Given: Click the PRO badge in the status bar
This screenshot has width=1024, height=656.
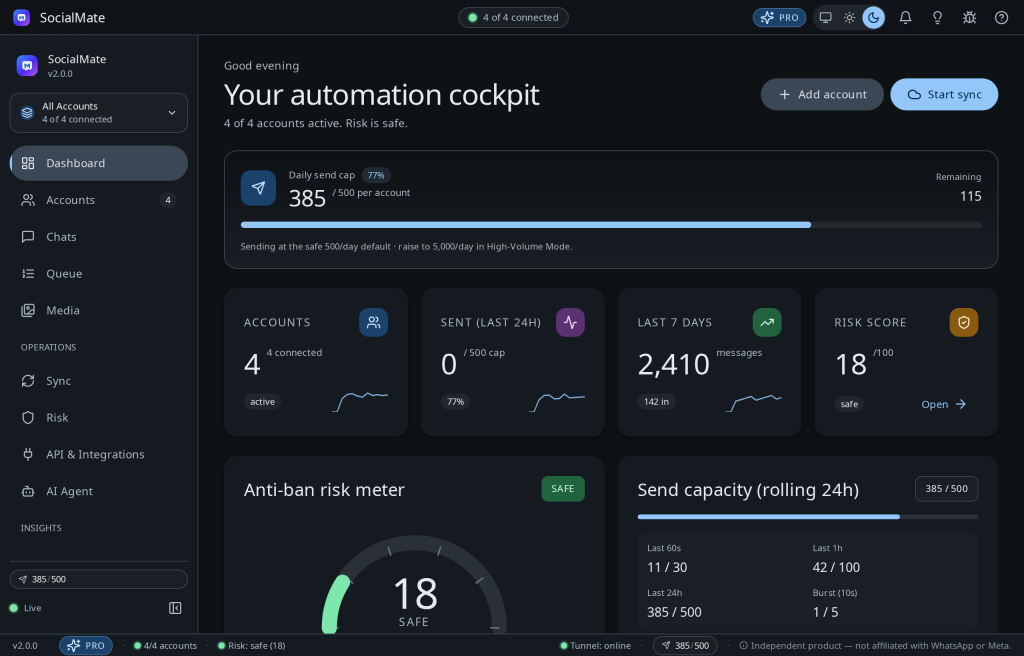Looking at the screenshot, I should pos(86,646).
